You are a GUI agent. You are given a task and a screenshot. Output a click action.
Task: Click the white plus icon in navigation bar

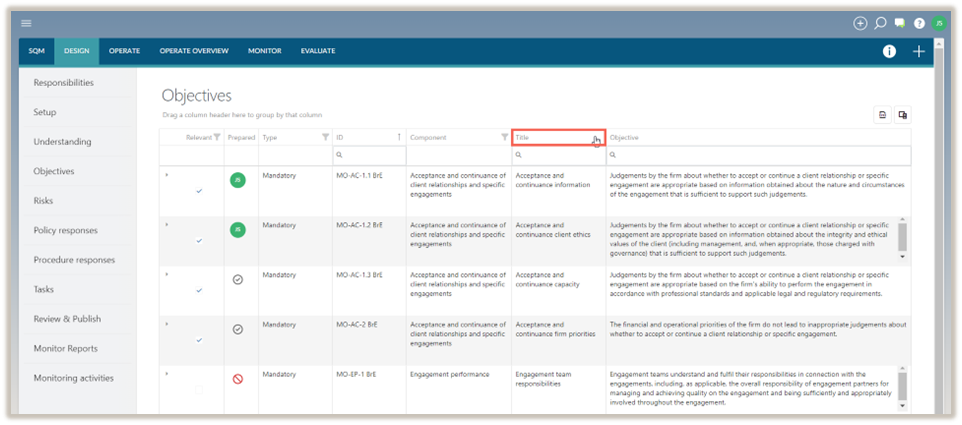tap(919, 52)
